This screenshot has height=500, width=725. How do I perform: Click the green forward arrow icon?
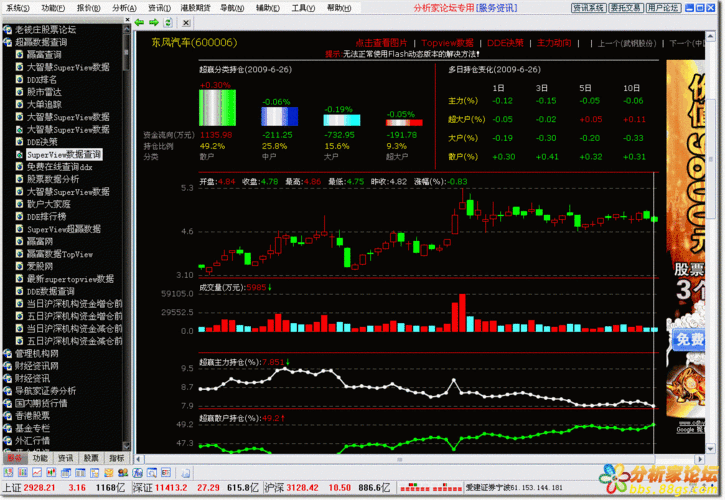tap(154, 22)
